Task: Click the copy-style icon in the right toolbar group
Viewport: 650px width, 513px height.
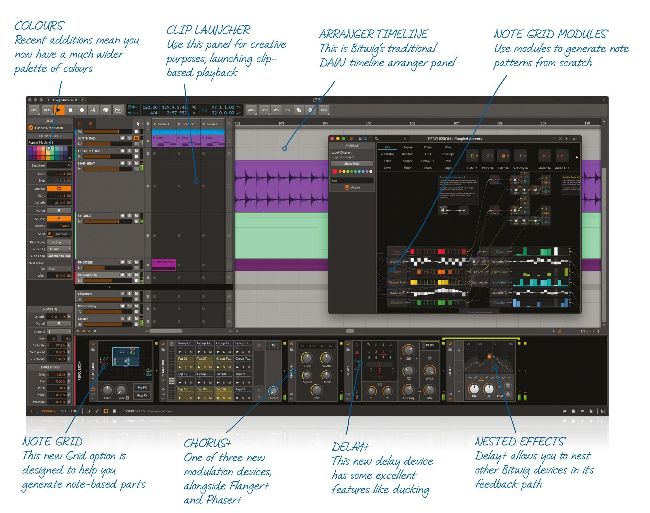Action: 298,110
